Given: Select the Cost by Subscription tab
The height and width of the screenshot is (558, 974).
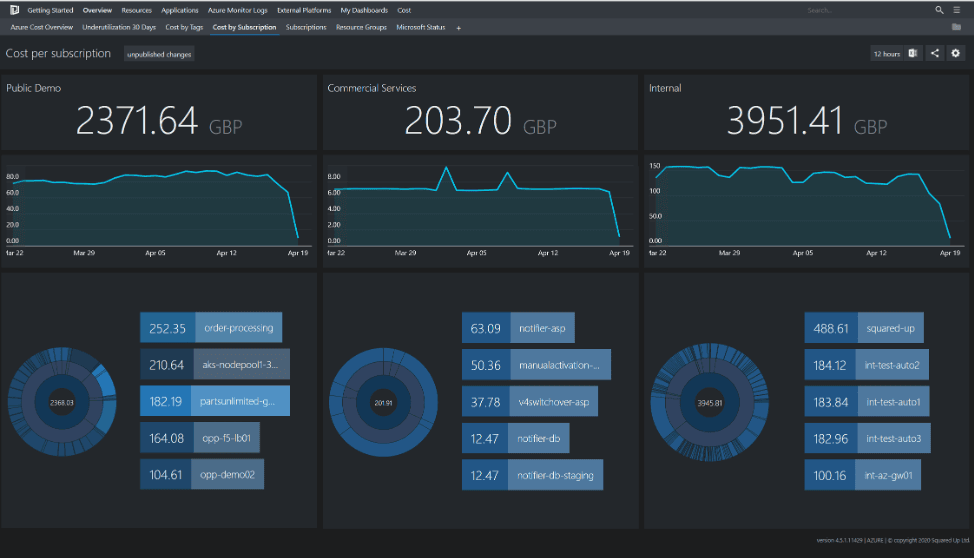Looking at the screenshot, I should point(244,27).
